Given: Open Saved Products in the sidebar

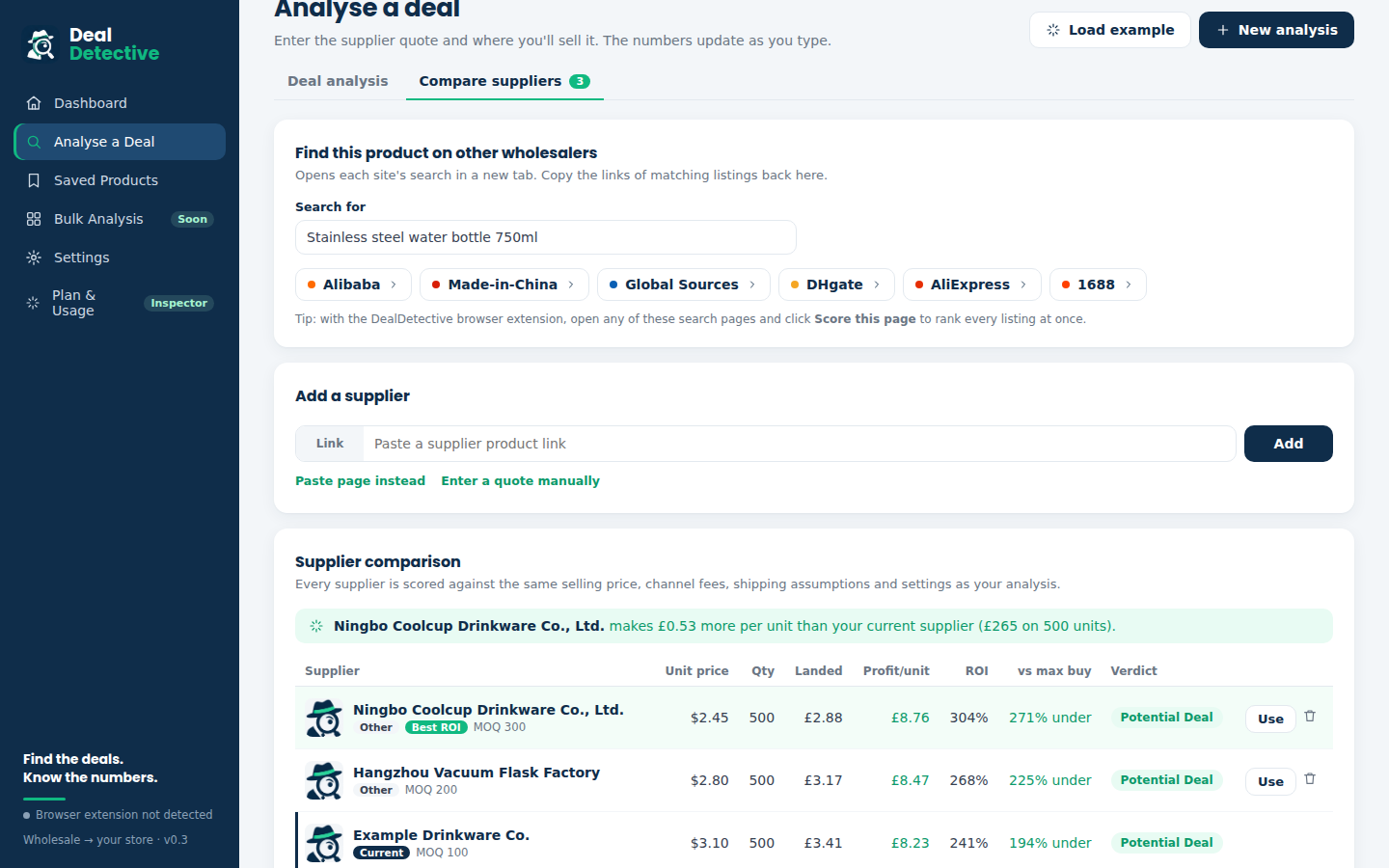Looking at the screenshot, I should [x=120, y=180].
